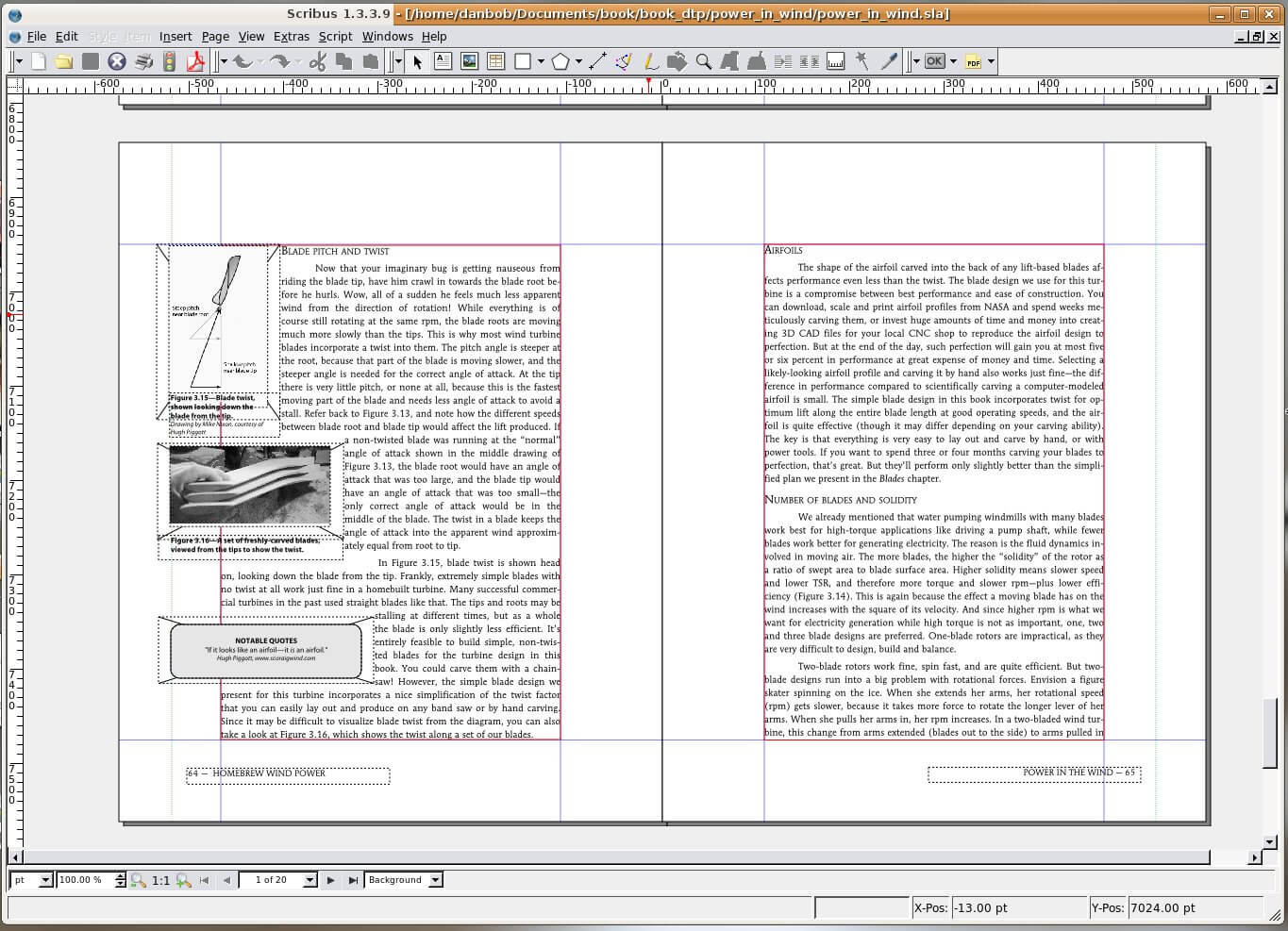Screen dimensions: 1288x931
Task: Expand the PDF OK button dropdown arrow
Action: [953, 62]
